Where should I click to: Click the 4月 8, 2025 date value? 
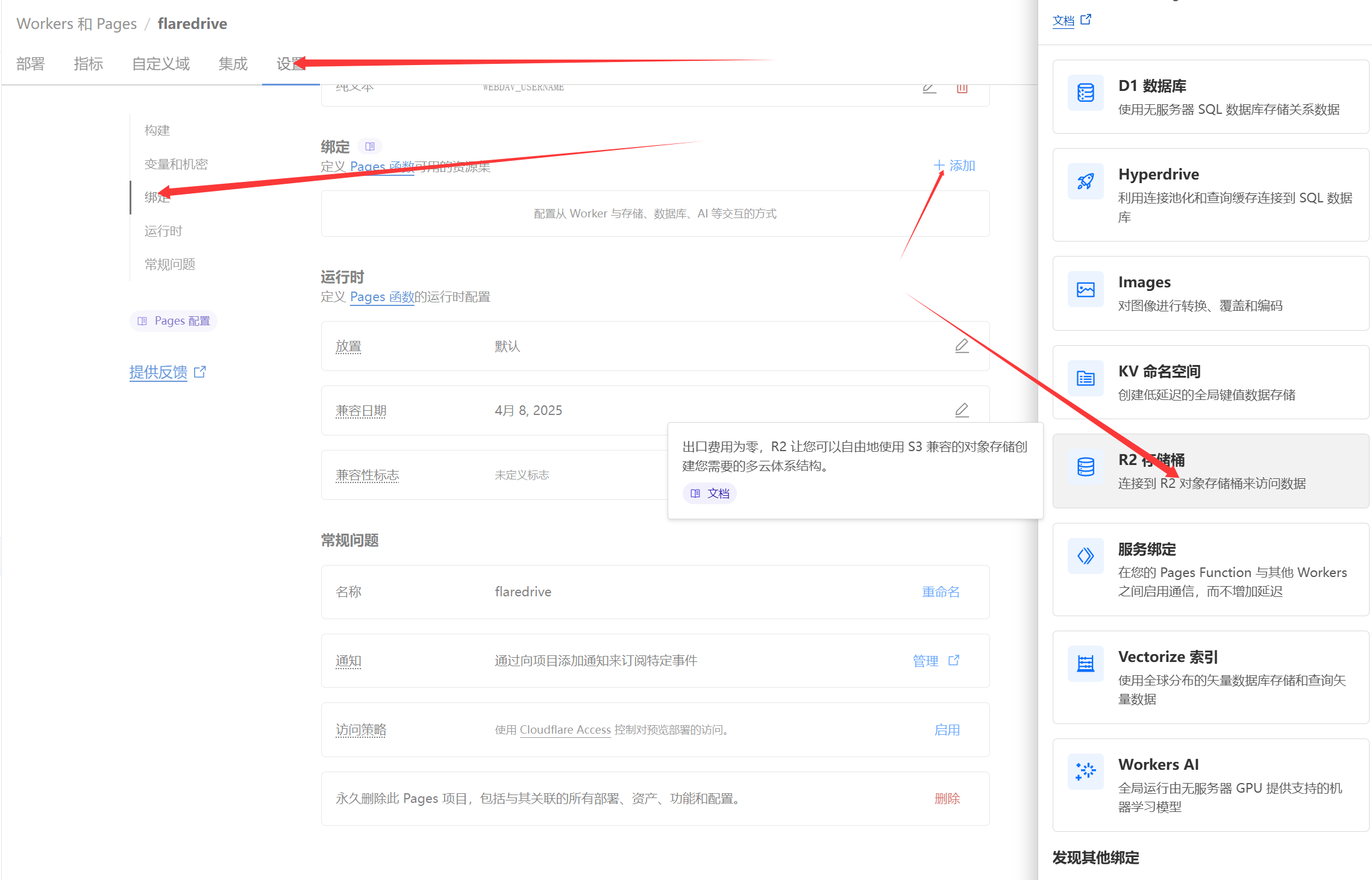click(528, 411)
